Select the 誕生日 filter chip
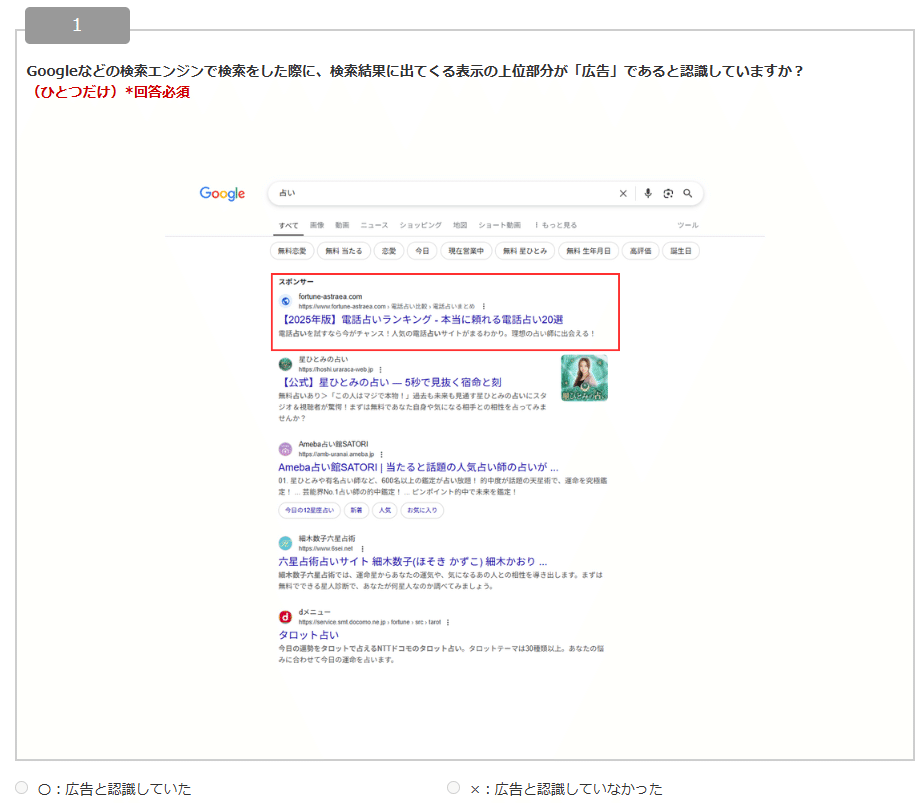Image resolution: width=920 pixels, height=803 pixels. [681, 251]
